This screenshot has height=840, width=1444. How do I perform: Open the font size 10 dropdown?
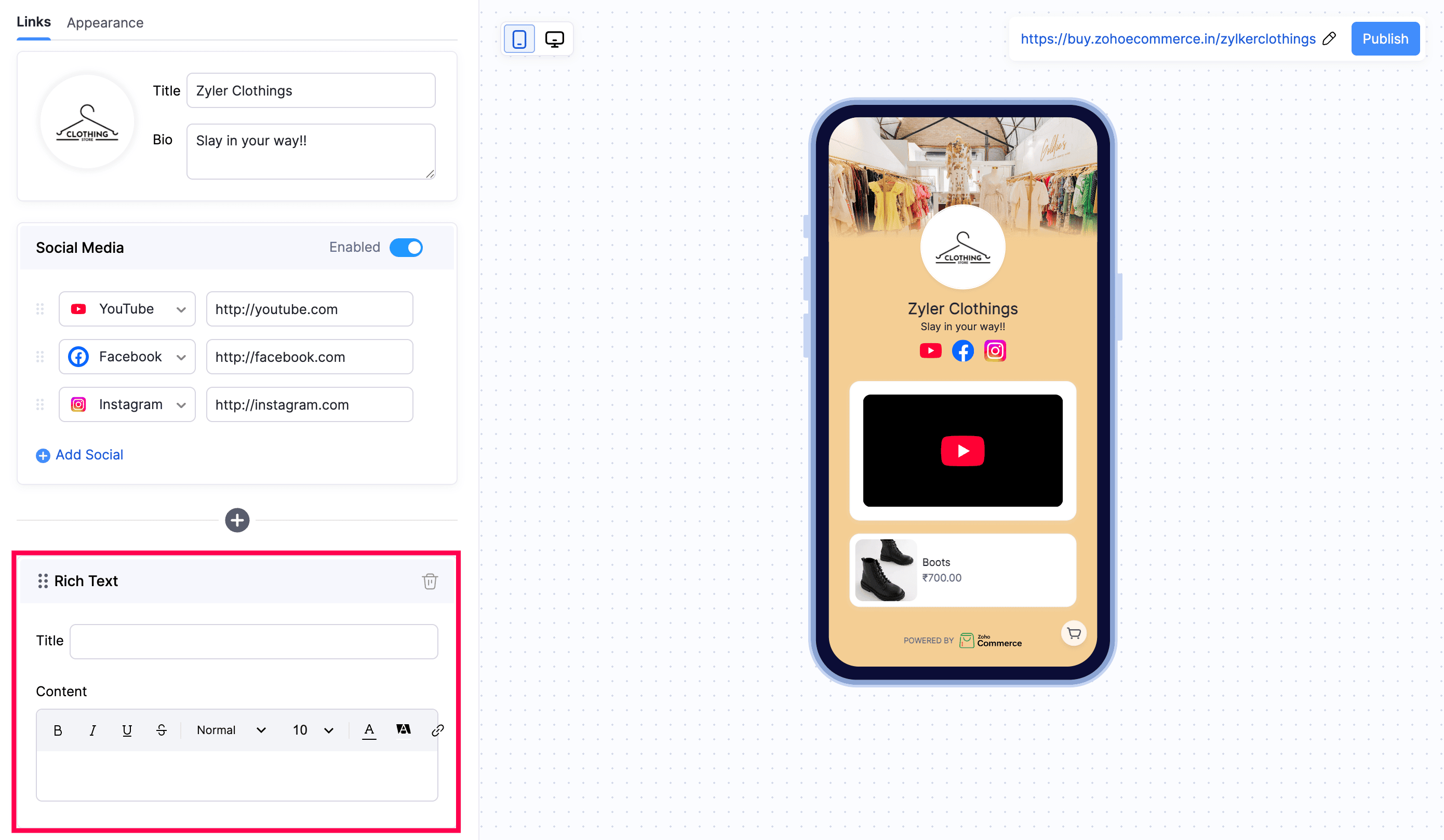pyautogui.click(x=312, y=730)
